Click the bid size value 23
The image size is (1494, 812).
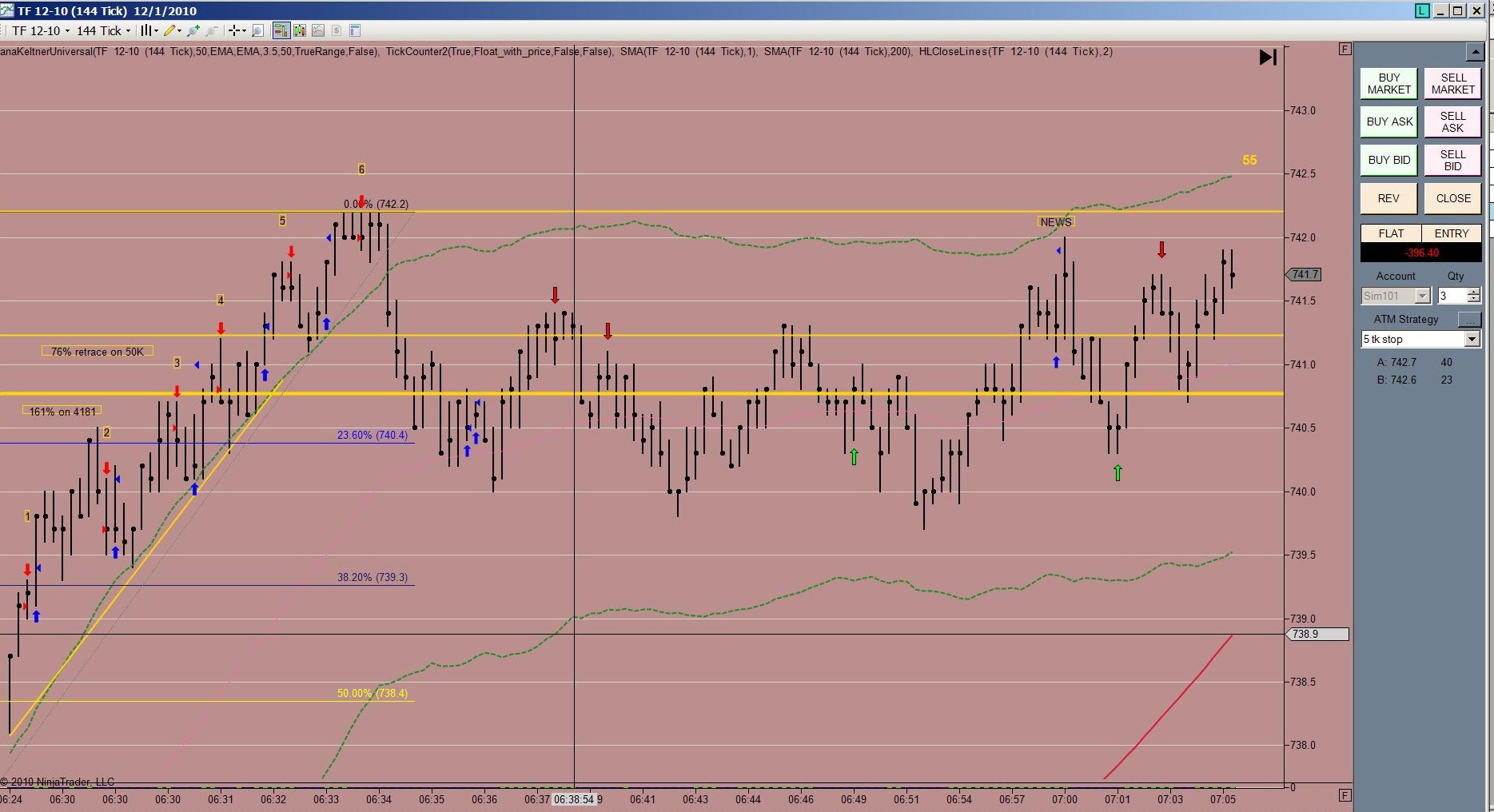pos(1447,380)
